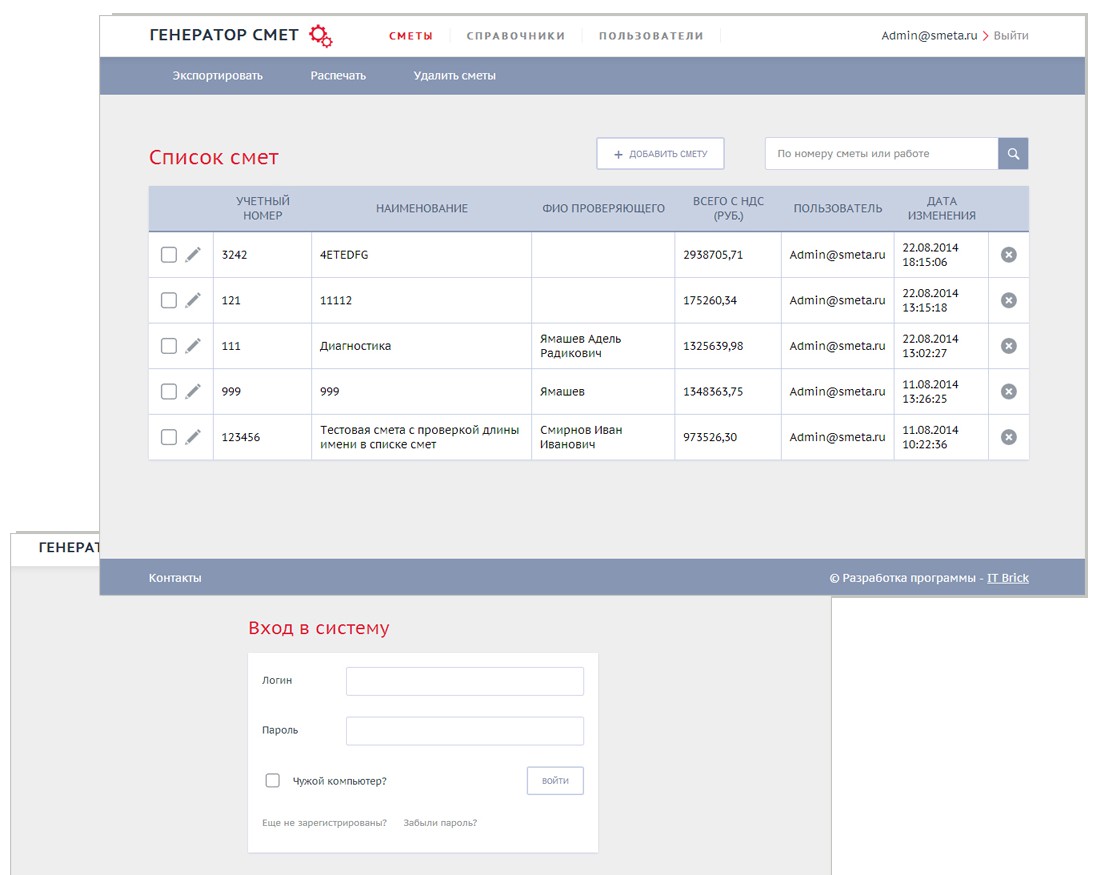Click the Генератор смет logo title
This screenshot has height=875, width=1100.
click(x=224, y=35)
